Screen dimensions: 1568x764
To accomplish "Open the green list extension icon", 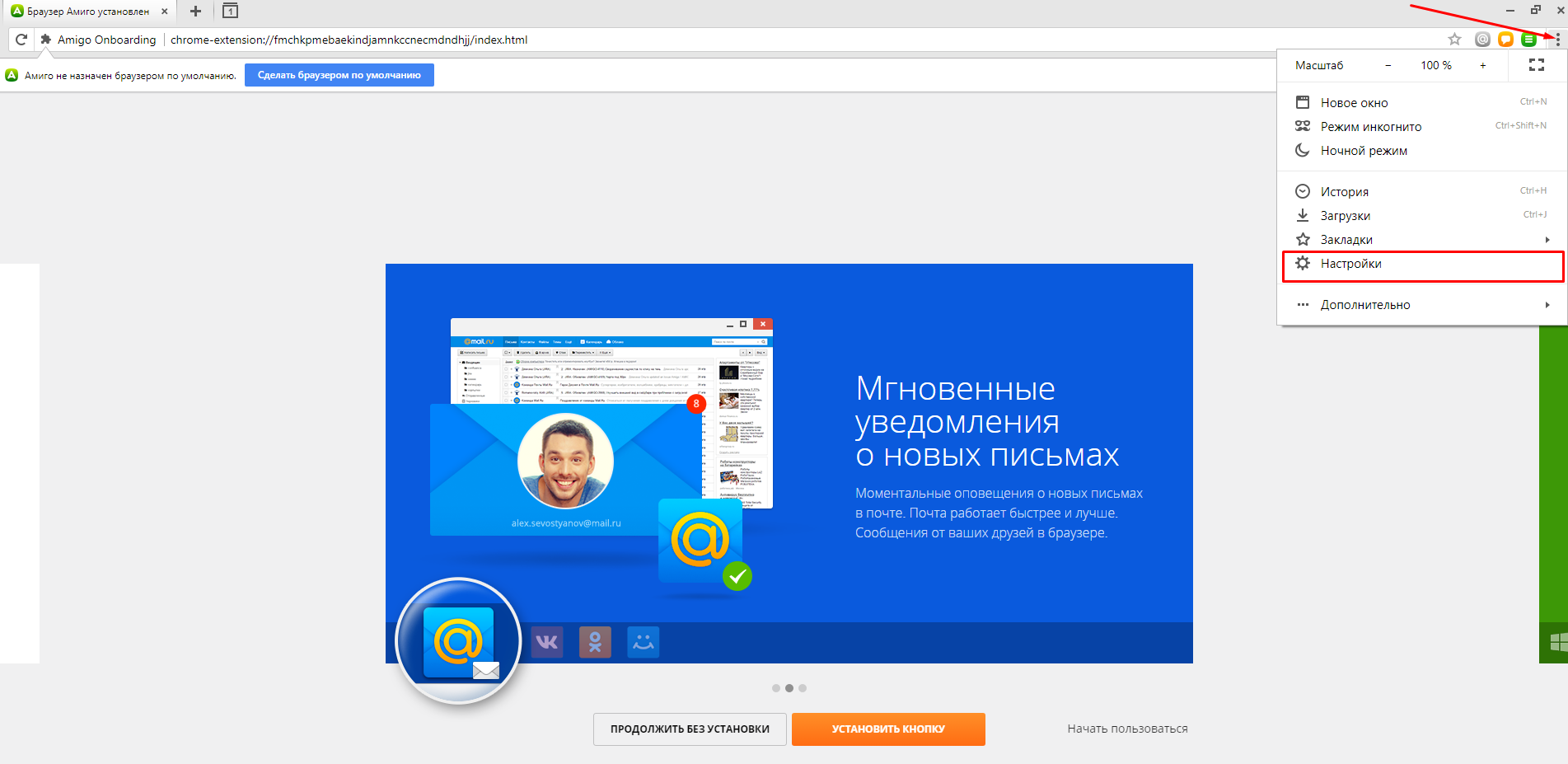I will 1528,40.
